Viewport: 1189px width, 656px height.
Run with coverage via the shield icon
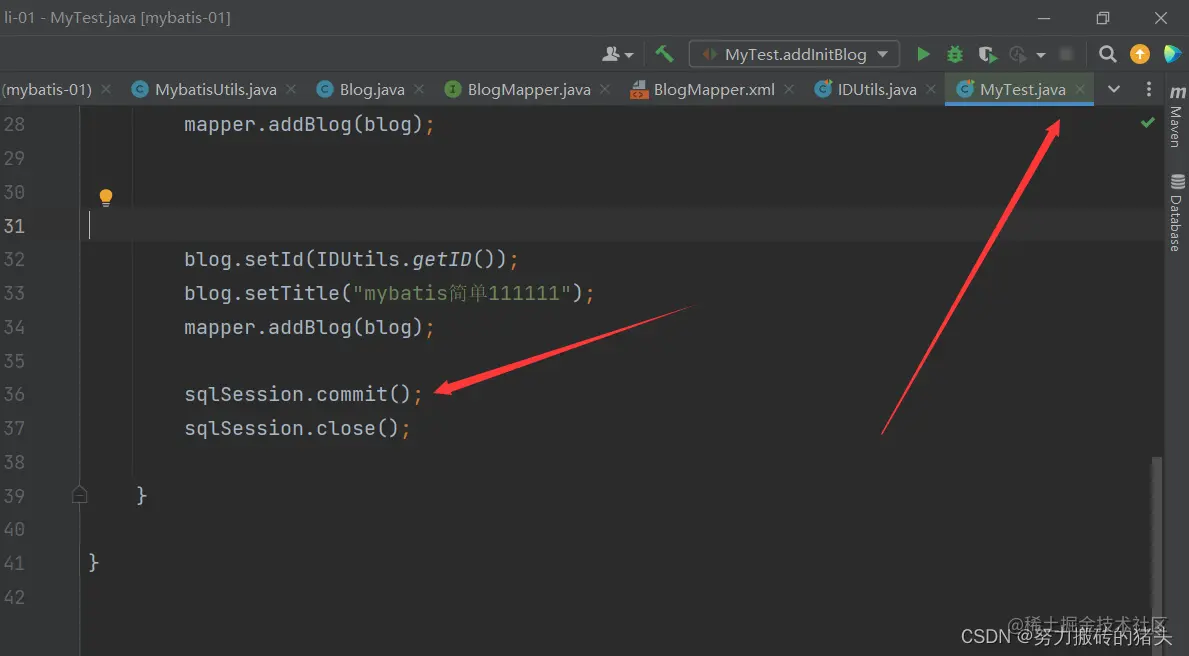987,55
